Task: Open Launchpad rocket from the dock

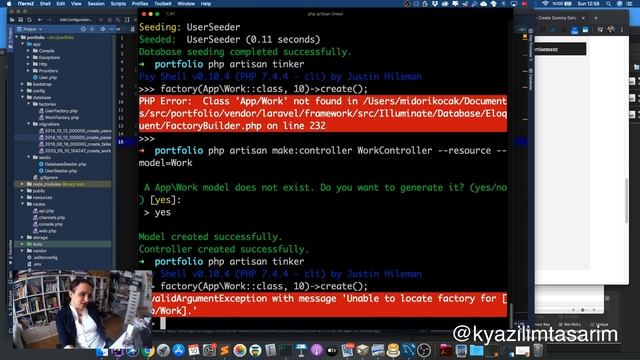Action: pyautogui.click(x=163, y=350)
